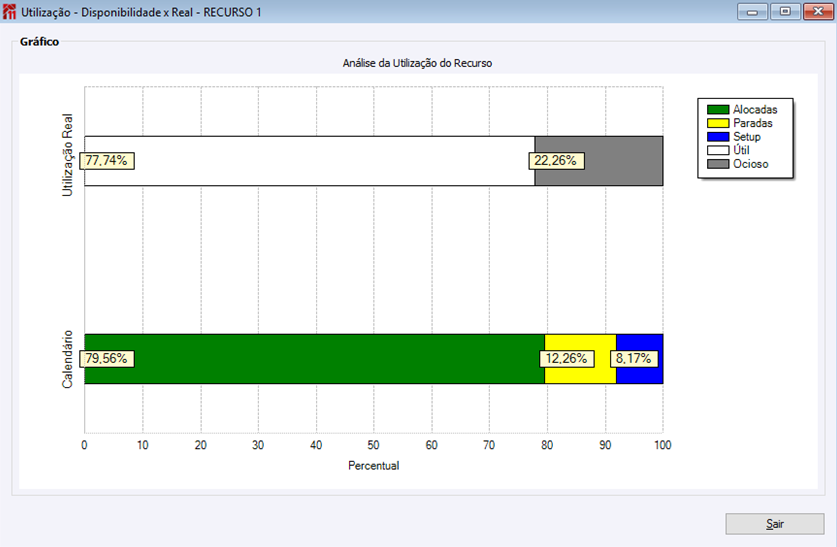Viewport: 837px width, 547px height.
Task: Click the 8,17% data label
Action: pyautogui.click(x=634, y=359)
